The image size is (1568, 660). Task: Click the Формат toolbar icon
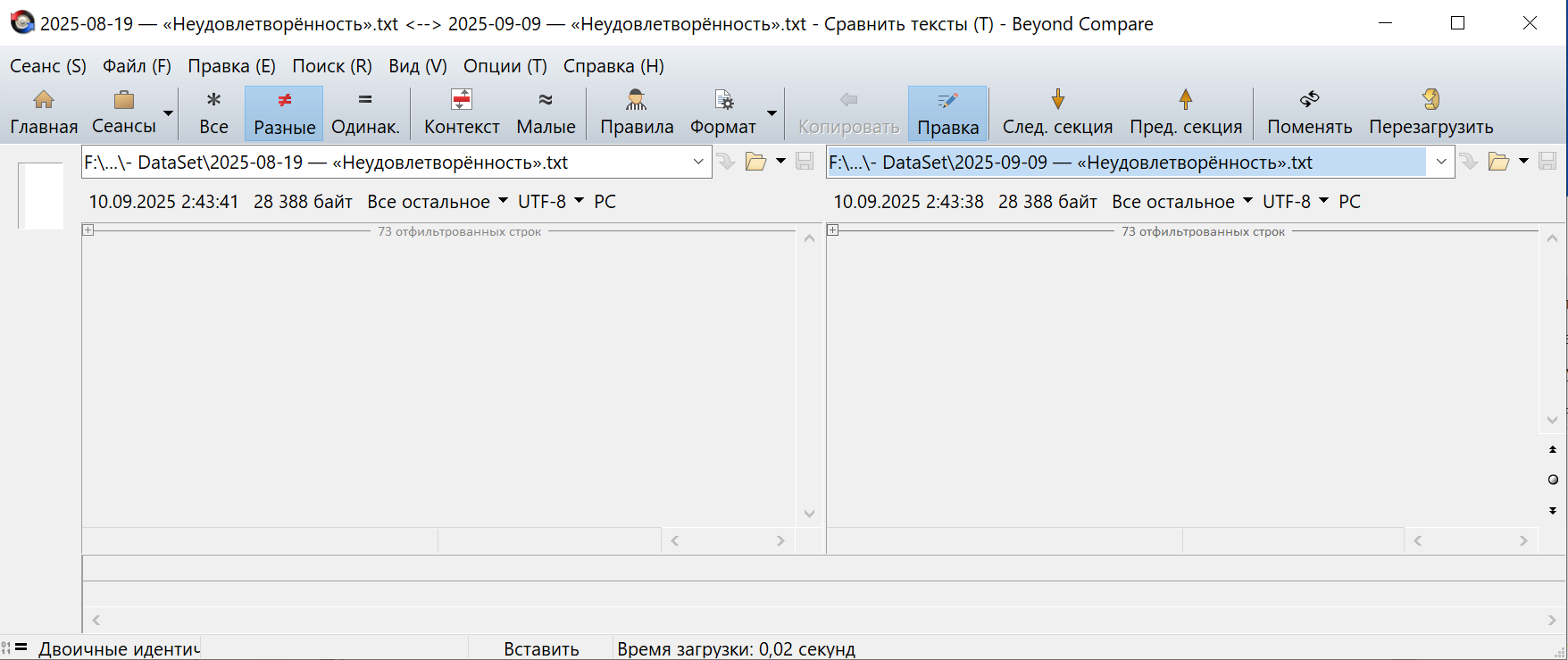723,100
